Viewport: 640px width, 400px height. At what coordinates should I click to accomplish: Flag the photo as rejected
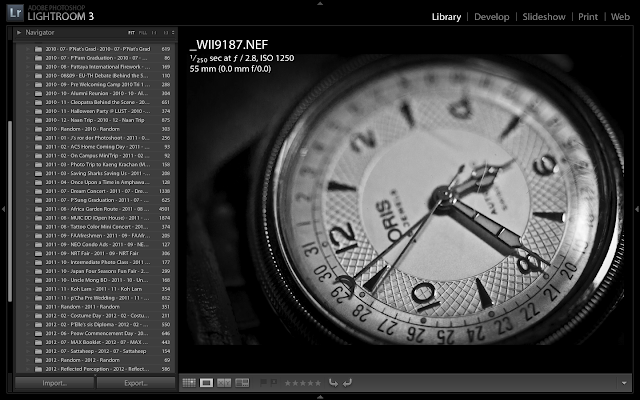point(273,383)
